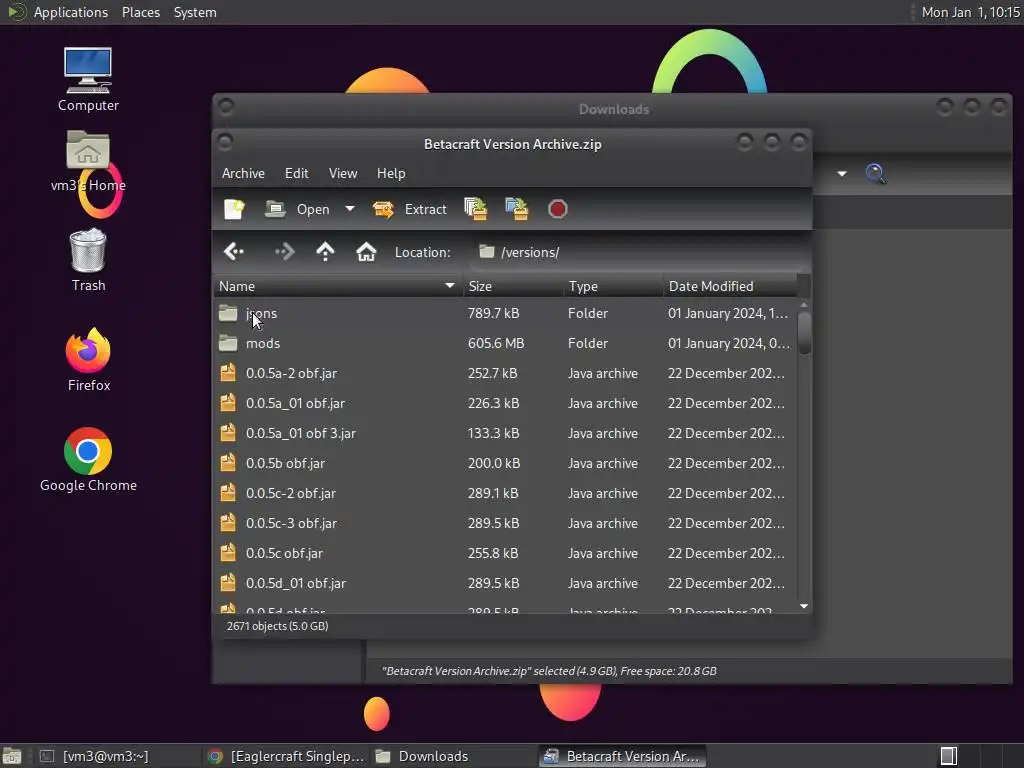1024x768 pixels.
Task: Click the Add files to archive icon
Action: 475,209
